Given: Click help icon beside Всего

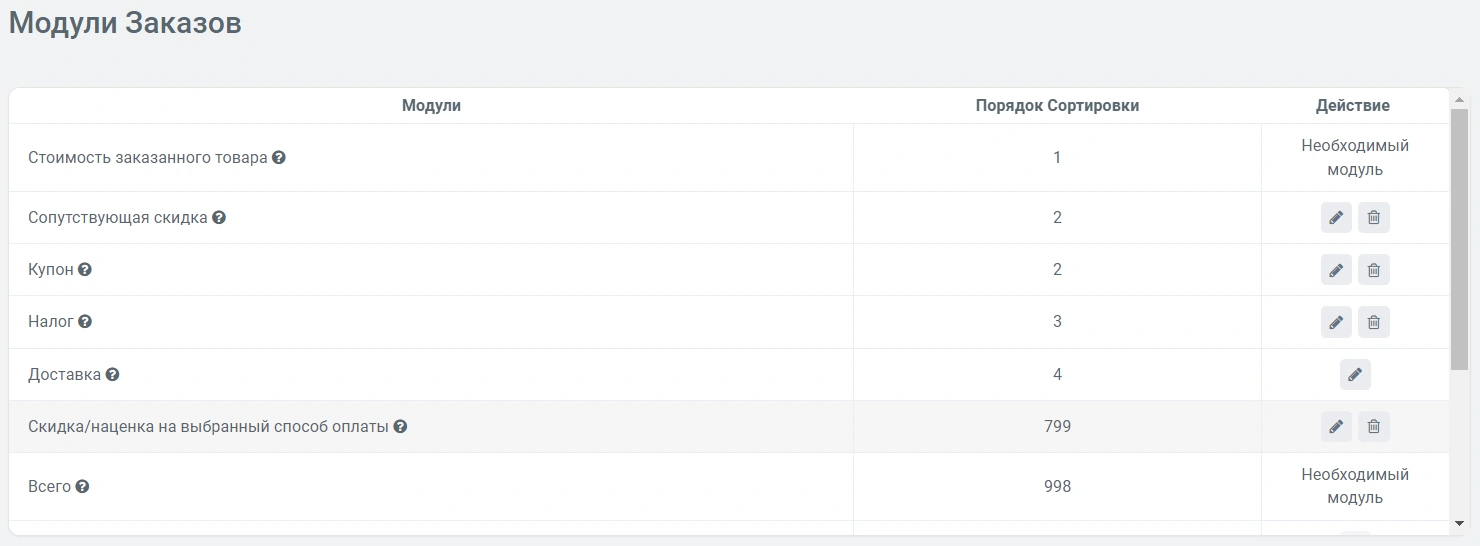Looking at the screenshot, I should [x=82, y=487].
